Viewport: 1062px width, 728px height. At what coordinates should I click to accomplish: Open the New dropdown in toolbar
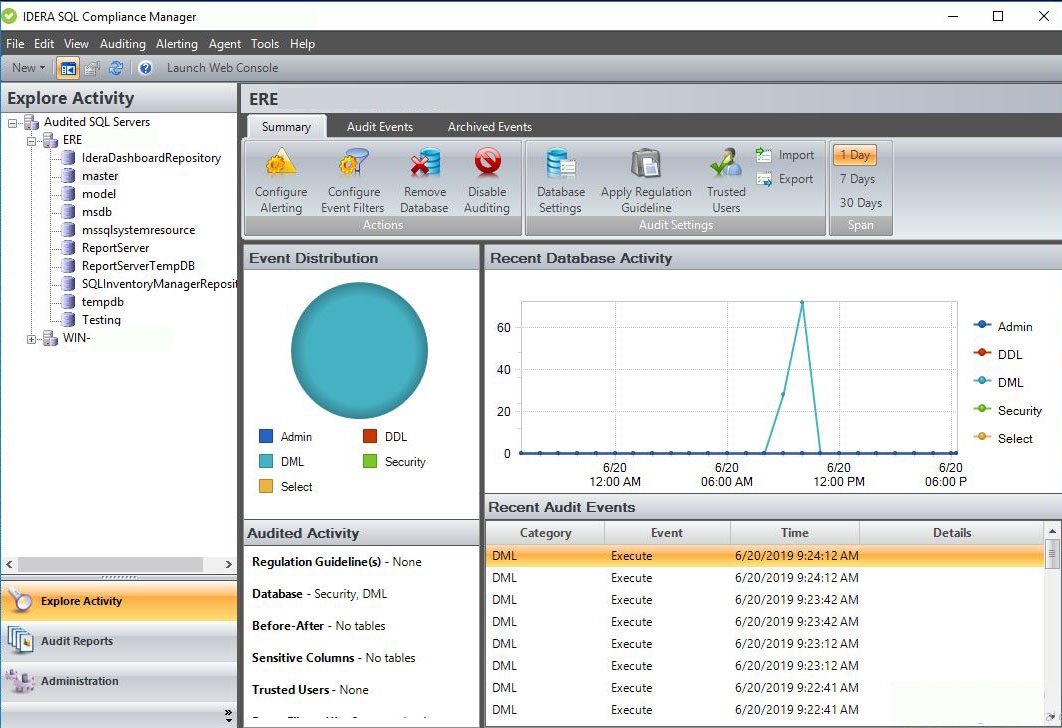28,68
